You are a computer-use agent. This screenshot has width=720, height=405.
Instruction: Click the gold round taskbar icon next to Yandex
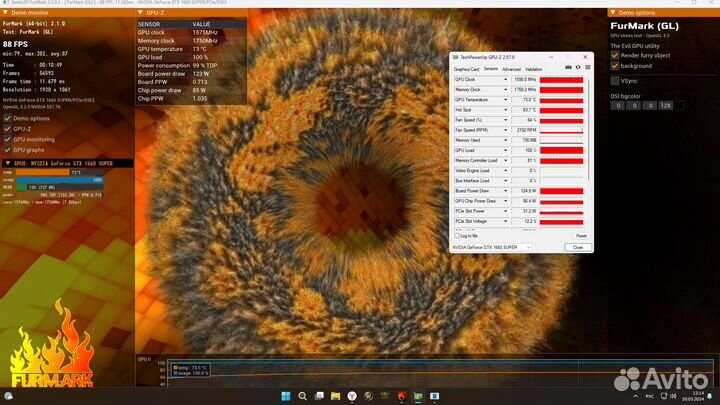[369, 396]
